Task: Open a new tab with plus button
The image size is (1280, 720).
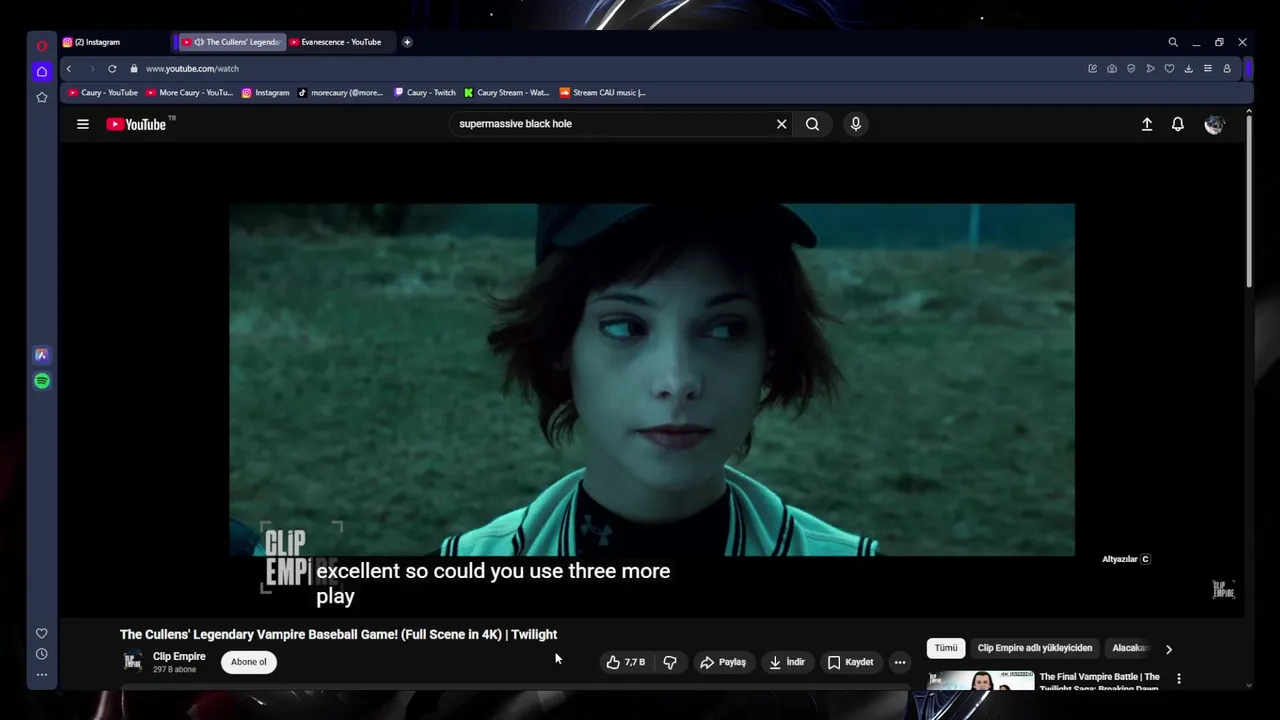Action: point(407,42)
